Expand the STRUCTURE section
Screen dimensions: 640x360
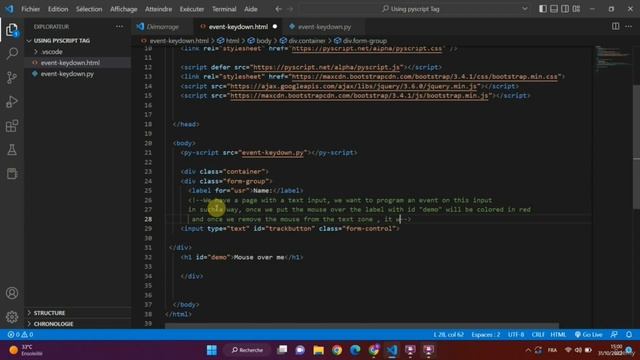(49, 313)
